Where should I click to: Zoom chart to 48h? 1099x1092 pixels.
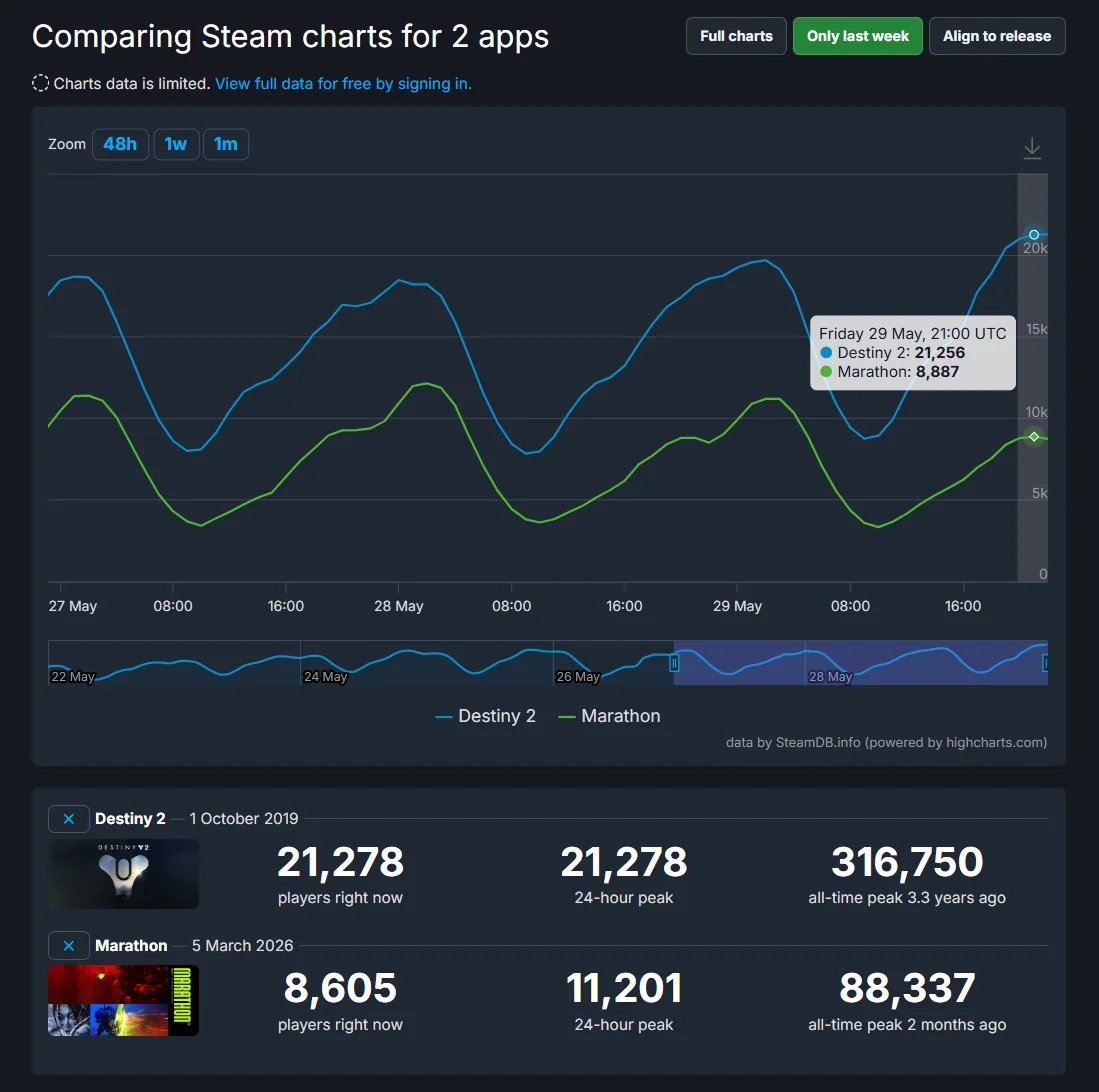click(x=120, y=144)
